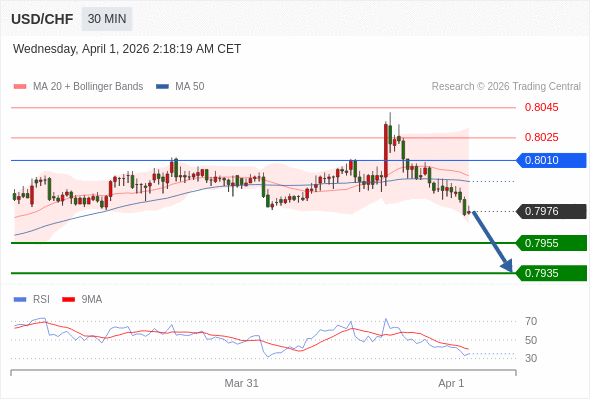Click the chart timestamp Wednesday, April 1, 2026
Viewport: 590px width, 400px height.
(127, 49)
